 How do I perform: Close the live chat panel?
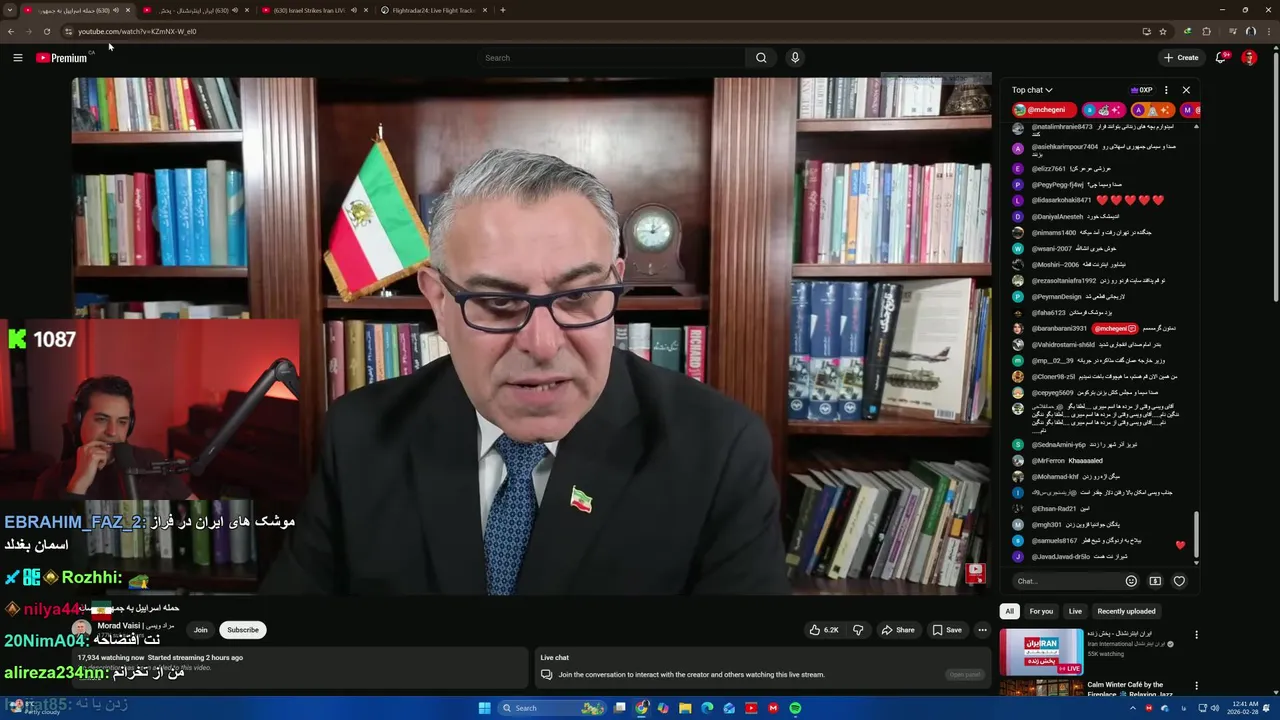pos(1186,90)
